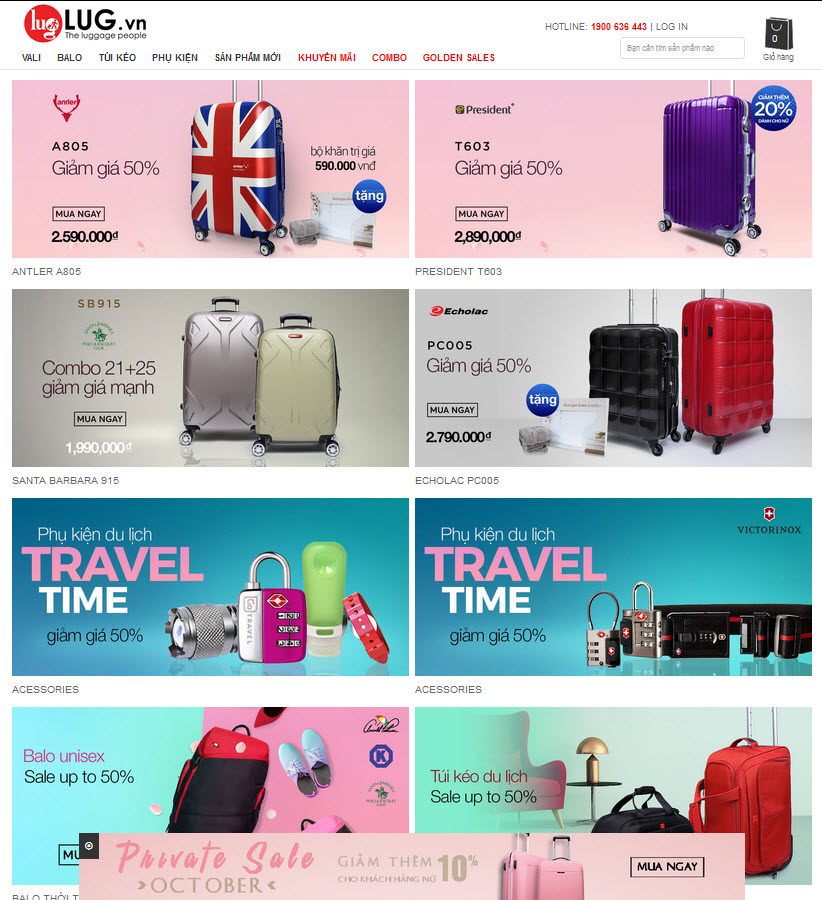Image resolution: width=822 pixels, height=900 pixels.
Task: Open the BALO menu
Action: point(69,57)
